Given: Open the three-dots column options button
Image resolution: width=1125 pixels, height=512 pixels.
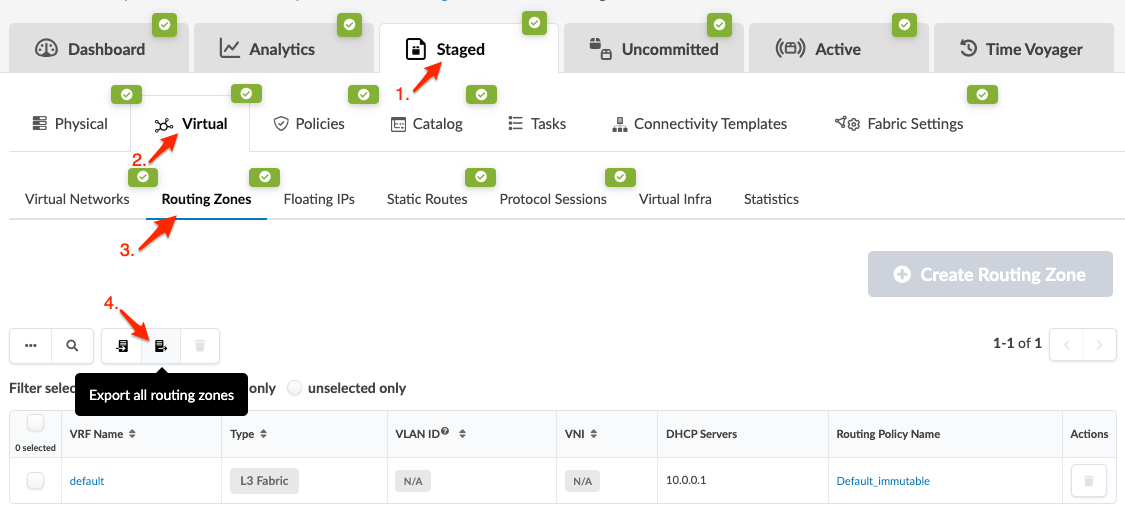Looking at the screenshot, I should pyautogui.click(x=31, y=346).
